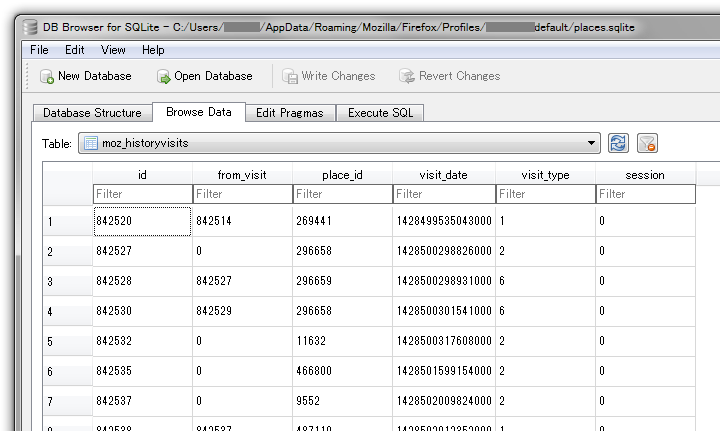720x431 pixels.
Task: Sort by the visit_date column header
Action: pos(444,175)
